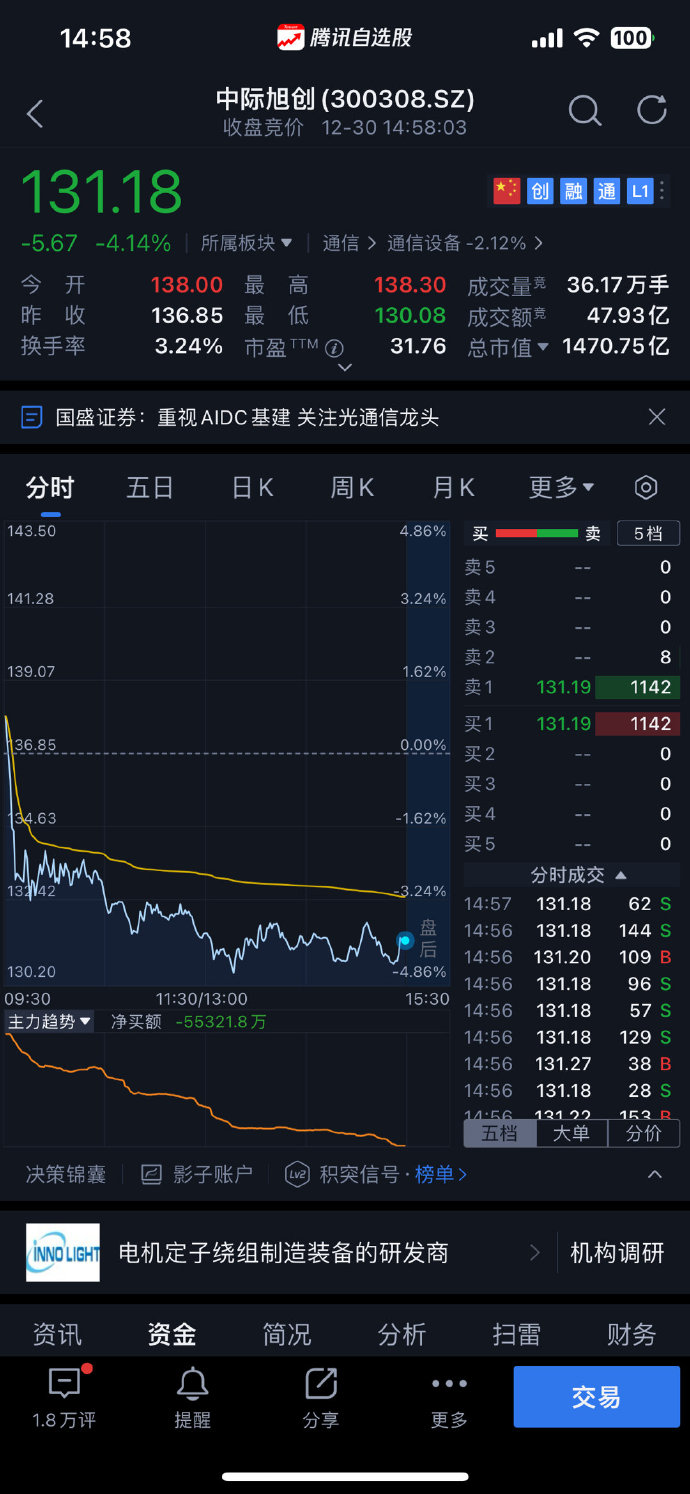This screenshot has width=690, height=1494.
Task: Open the 榜单 link
Action: pyautogui.click(x=441, y=1174)
